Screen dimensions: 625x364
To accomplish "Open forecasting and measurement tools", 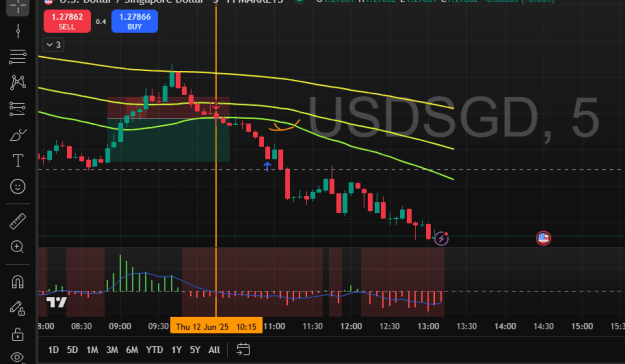I will pos(18,108).
